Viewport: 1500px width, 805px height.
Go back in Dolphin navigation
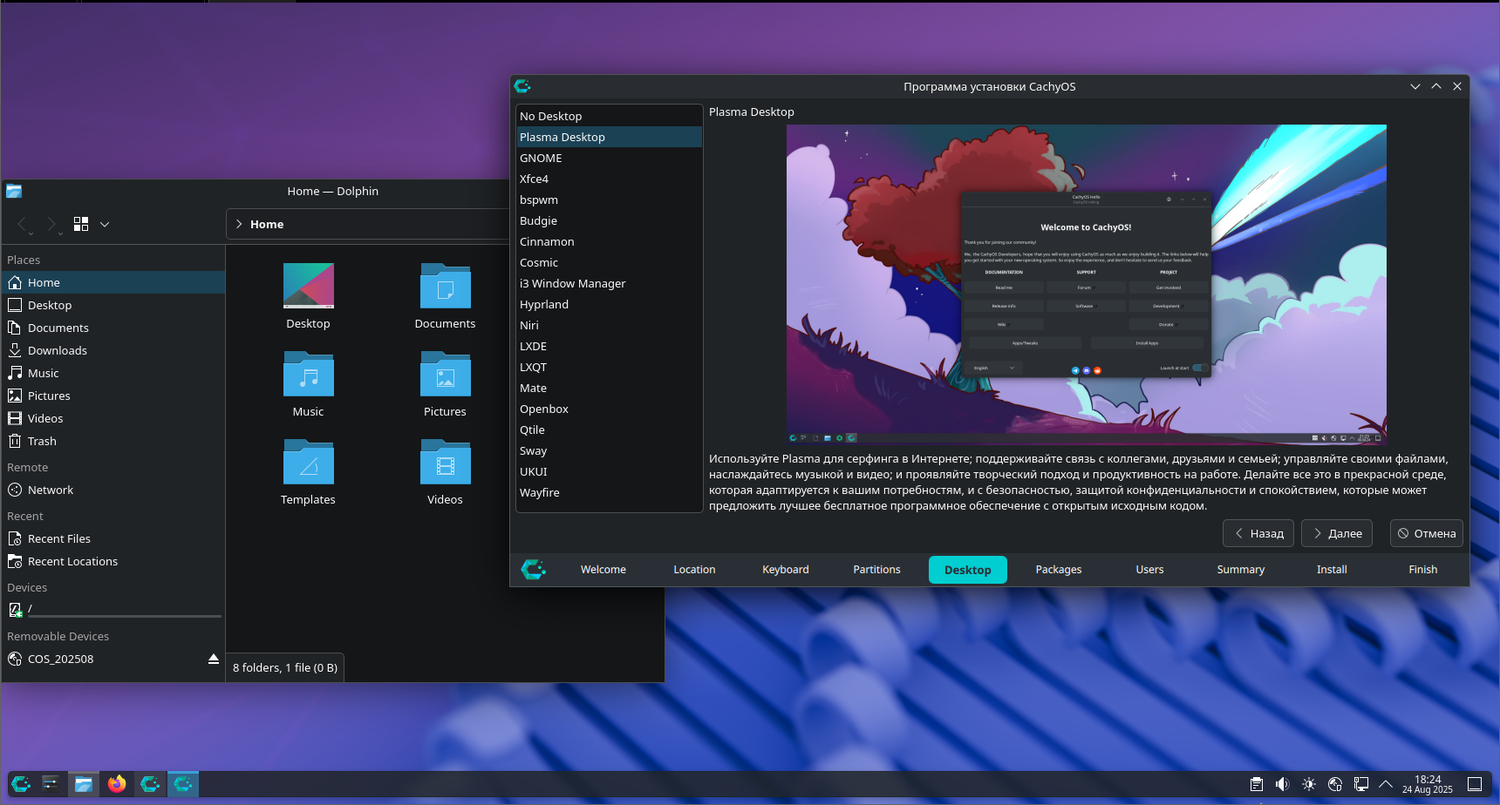[x=24, y=224]
